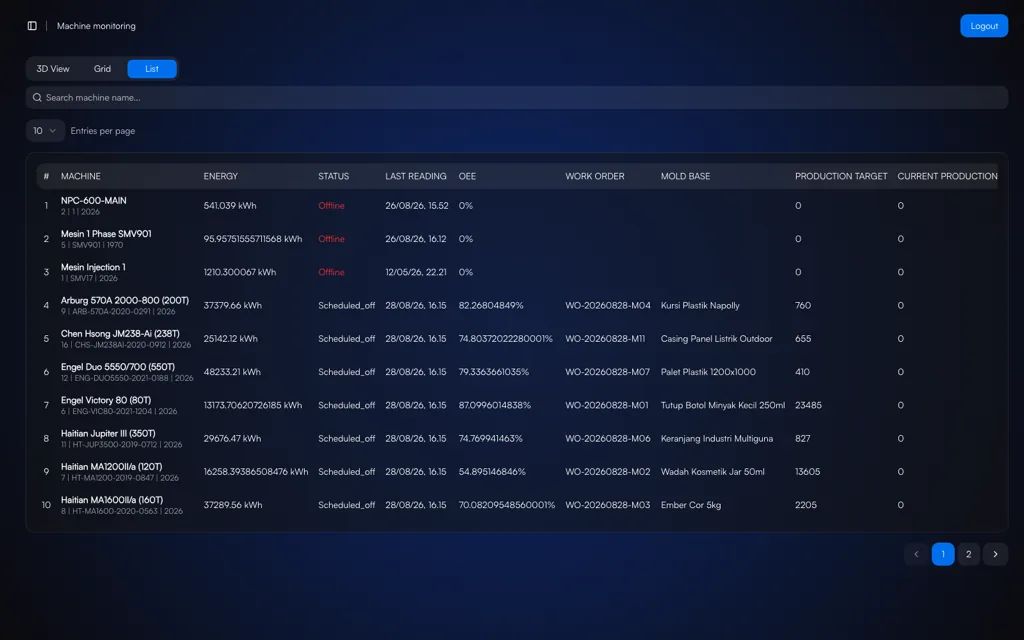Click work order WO-20260828-M06

pyautogui.click(x=608, y=439)
